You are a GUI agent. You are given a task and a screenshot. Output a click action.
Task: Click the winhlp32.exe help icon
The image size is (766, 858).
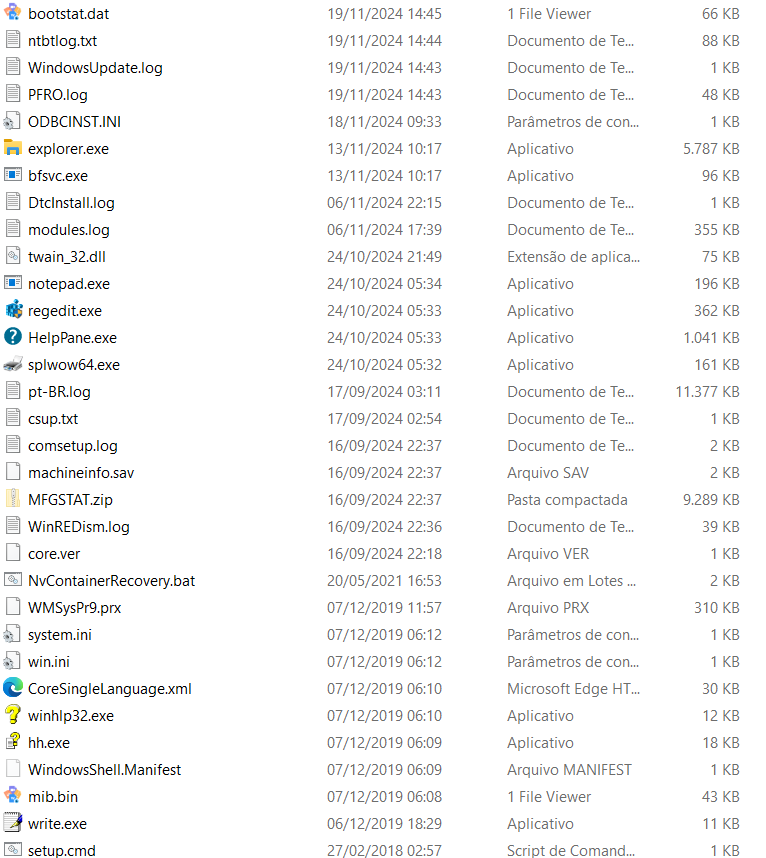pos(13,715)
